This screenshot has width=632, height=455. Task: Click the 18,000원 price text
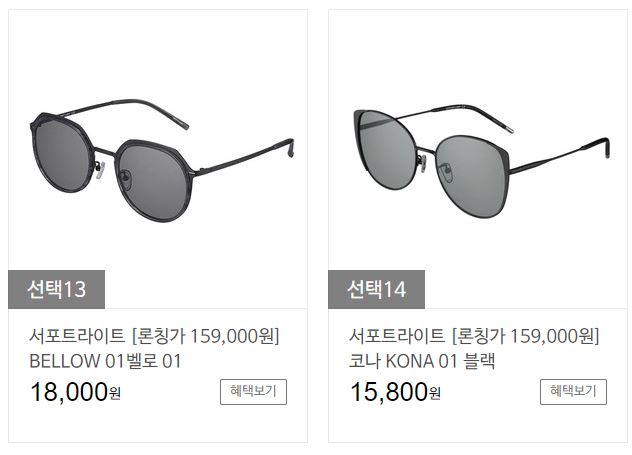click(x=75, y=392)
